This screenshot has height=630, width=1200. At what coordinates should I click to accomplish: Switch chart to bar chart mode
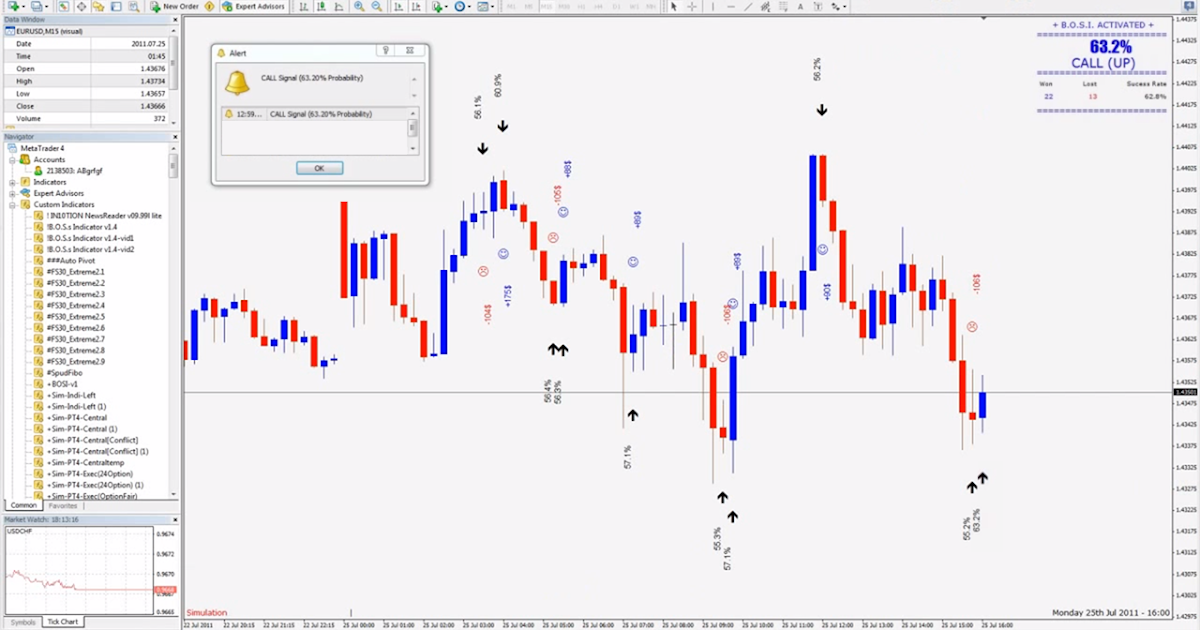click(x=303, y=6)
